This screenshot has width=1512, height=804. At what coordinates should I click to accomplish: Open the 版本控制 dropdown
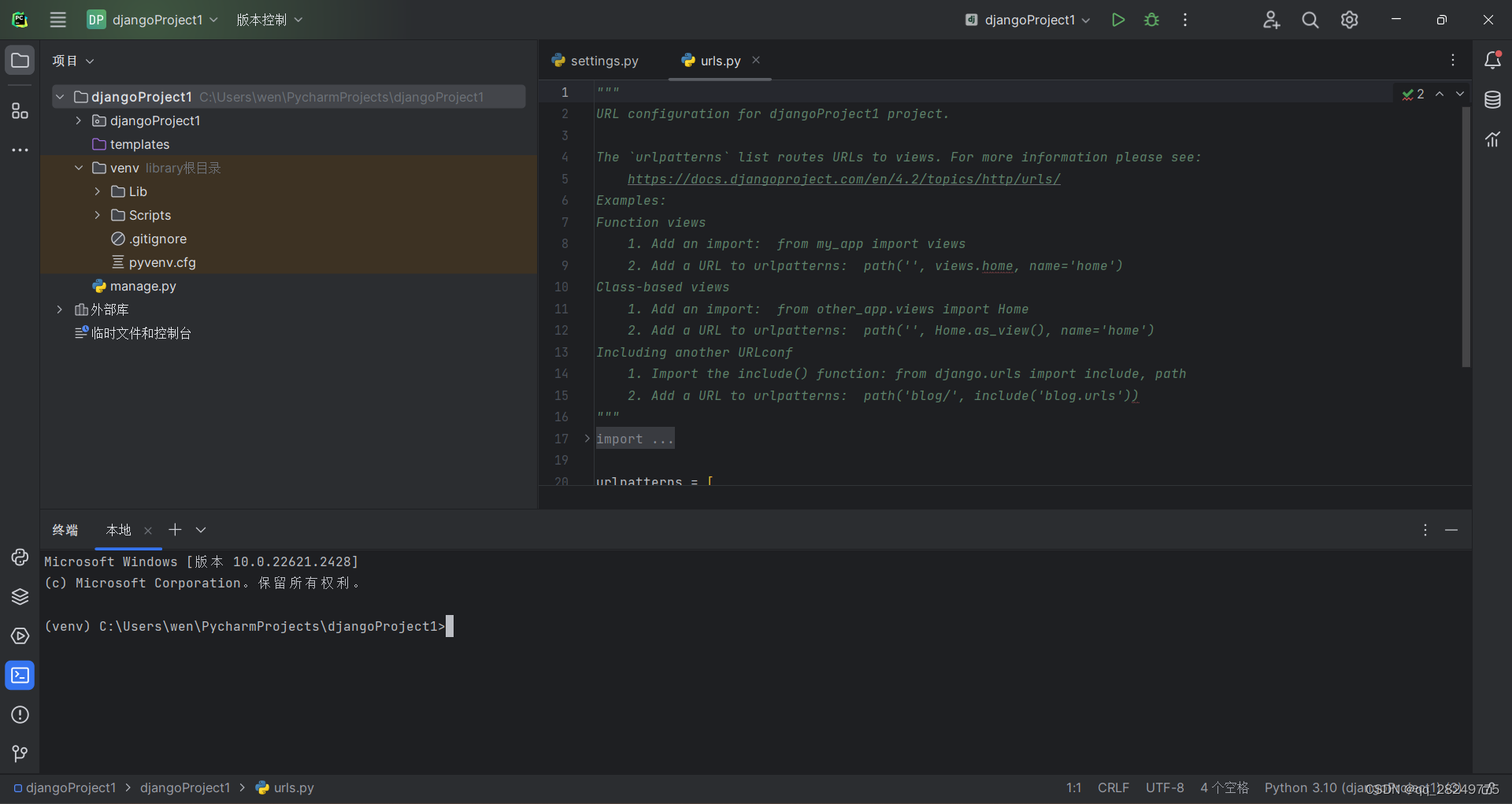tap(269, 20)
